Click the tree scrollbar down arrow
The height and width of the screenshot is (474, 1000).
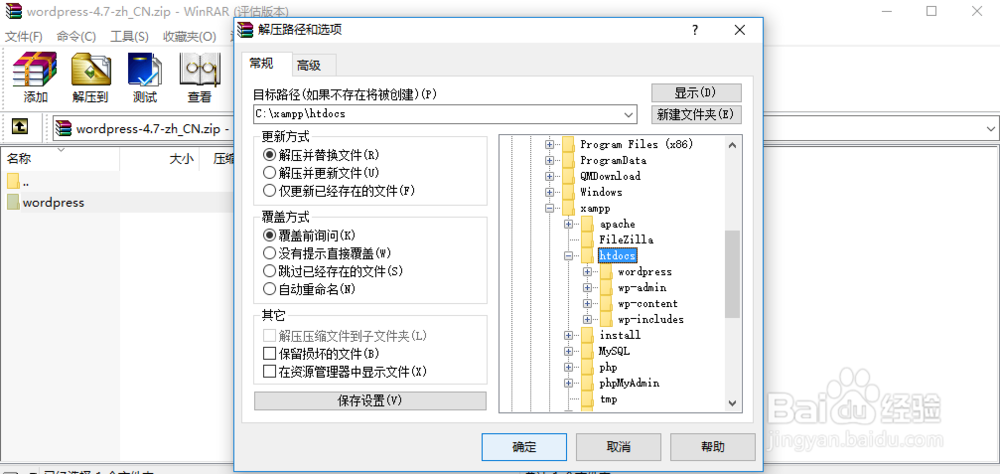point(732,403)
